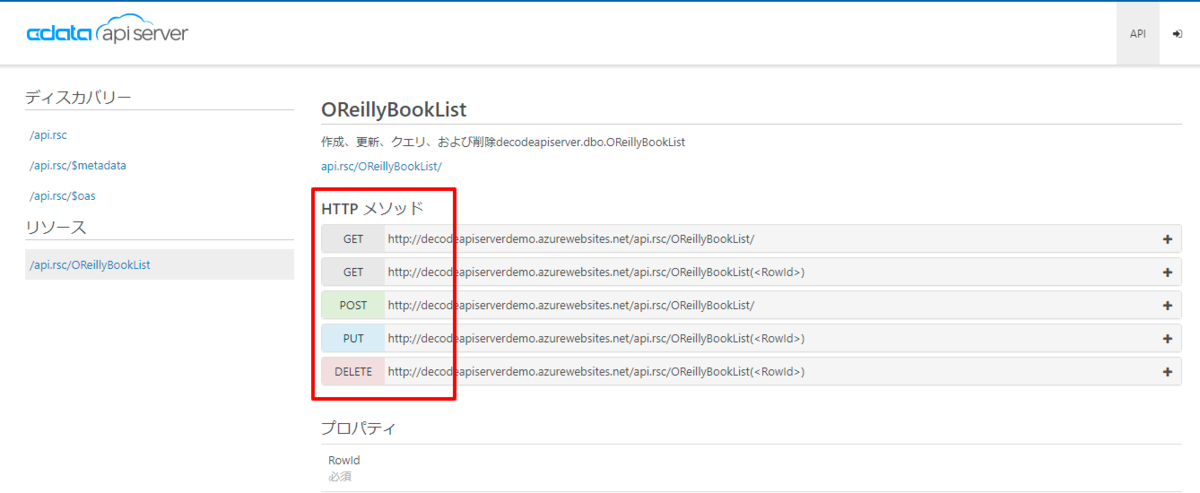The width and height of the screenshot is (1200, 493).
Task: Click the DELETE row URL text
Action: point(596,371)
